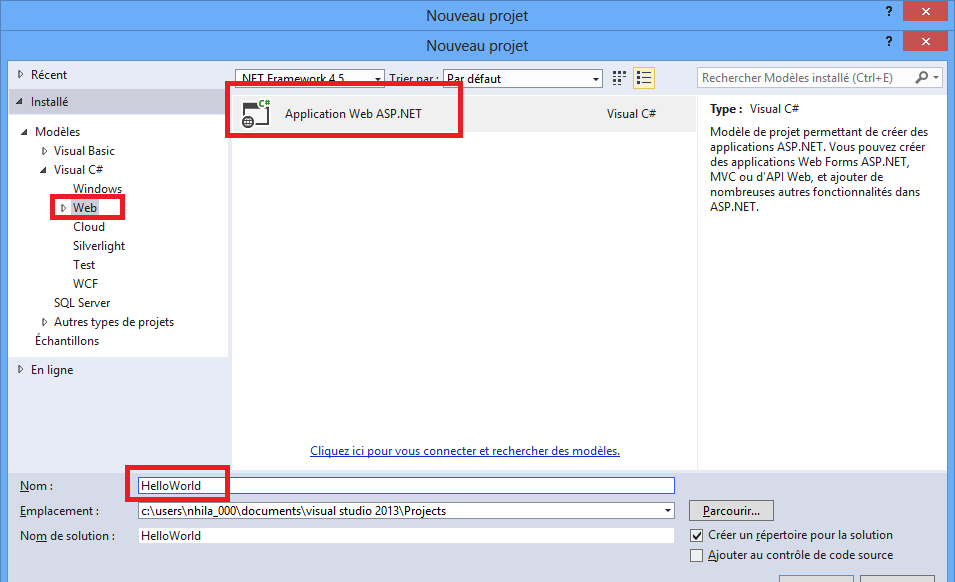The width and height of the screenshot is (955, 582).
Task: Select the Test category
Action: pyautogui.click(x=84, y=265)
